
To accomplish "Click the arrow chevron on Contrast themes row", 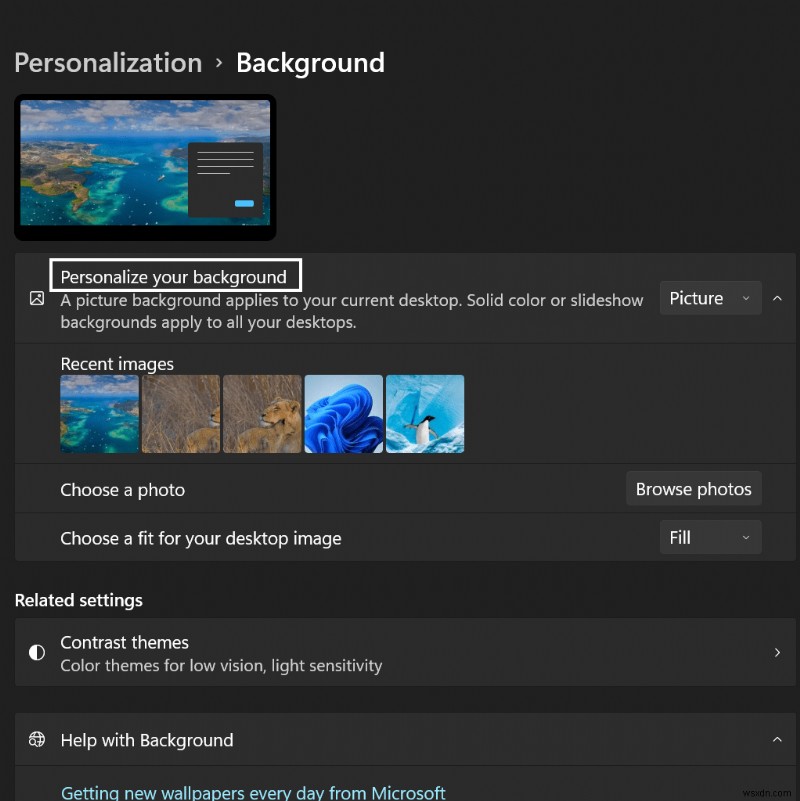I will point(777,652).
